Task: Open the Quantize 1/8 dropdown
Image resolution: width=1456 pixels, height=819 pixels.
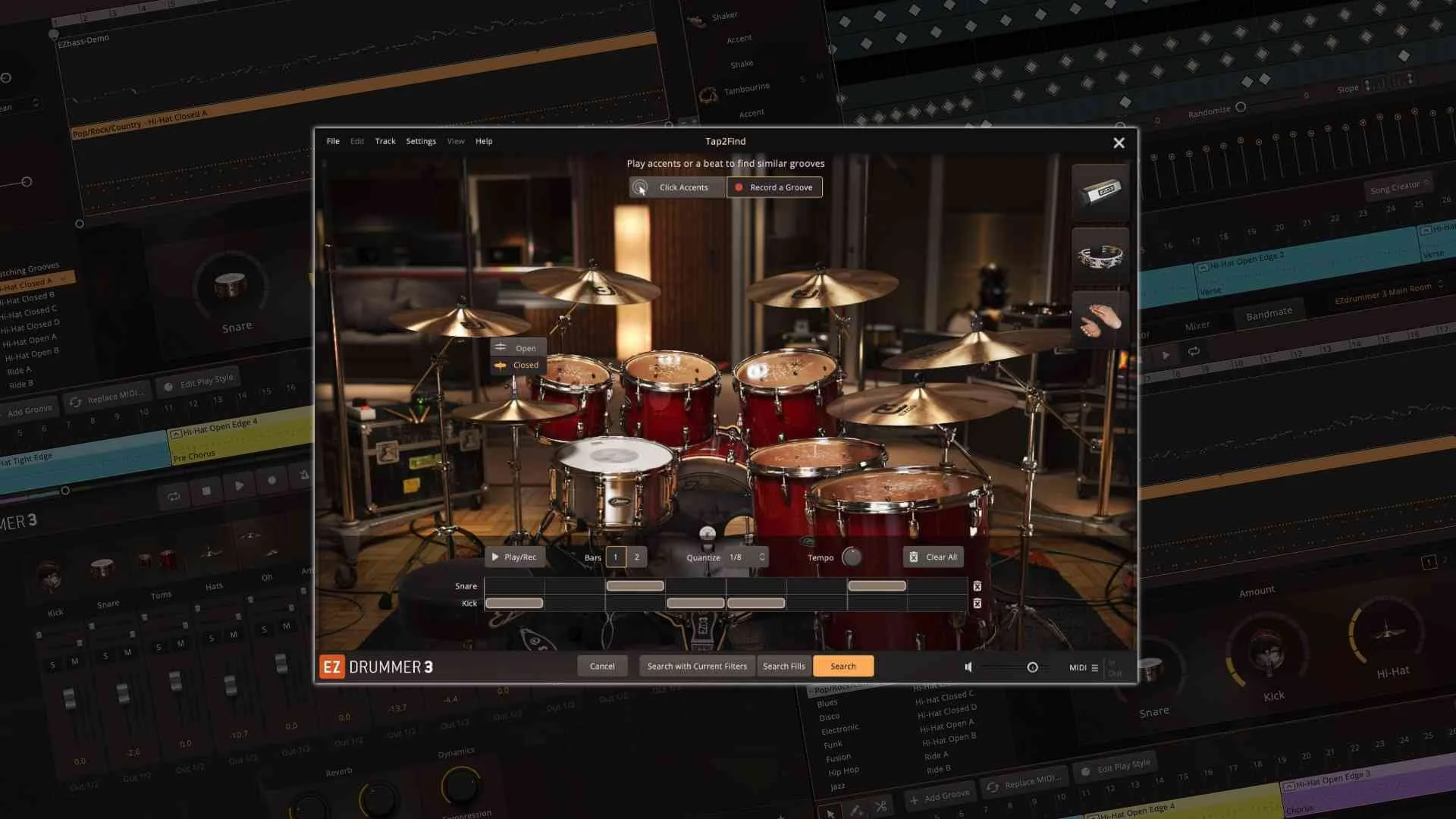Action: coord(741,556)
